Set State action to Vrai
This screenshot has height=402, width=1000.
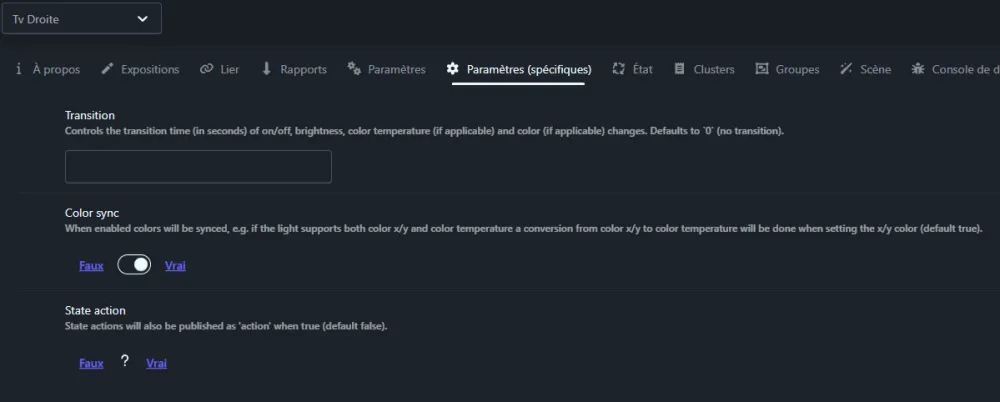156,363
